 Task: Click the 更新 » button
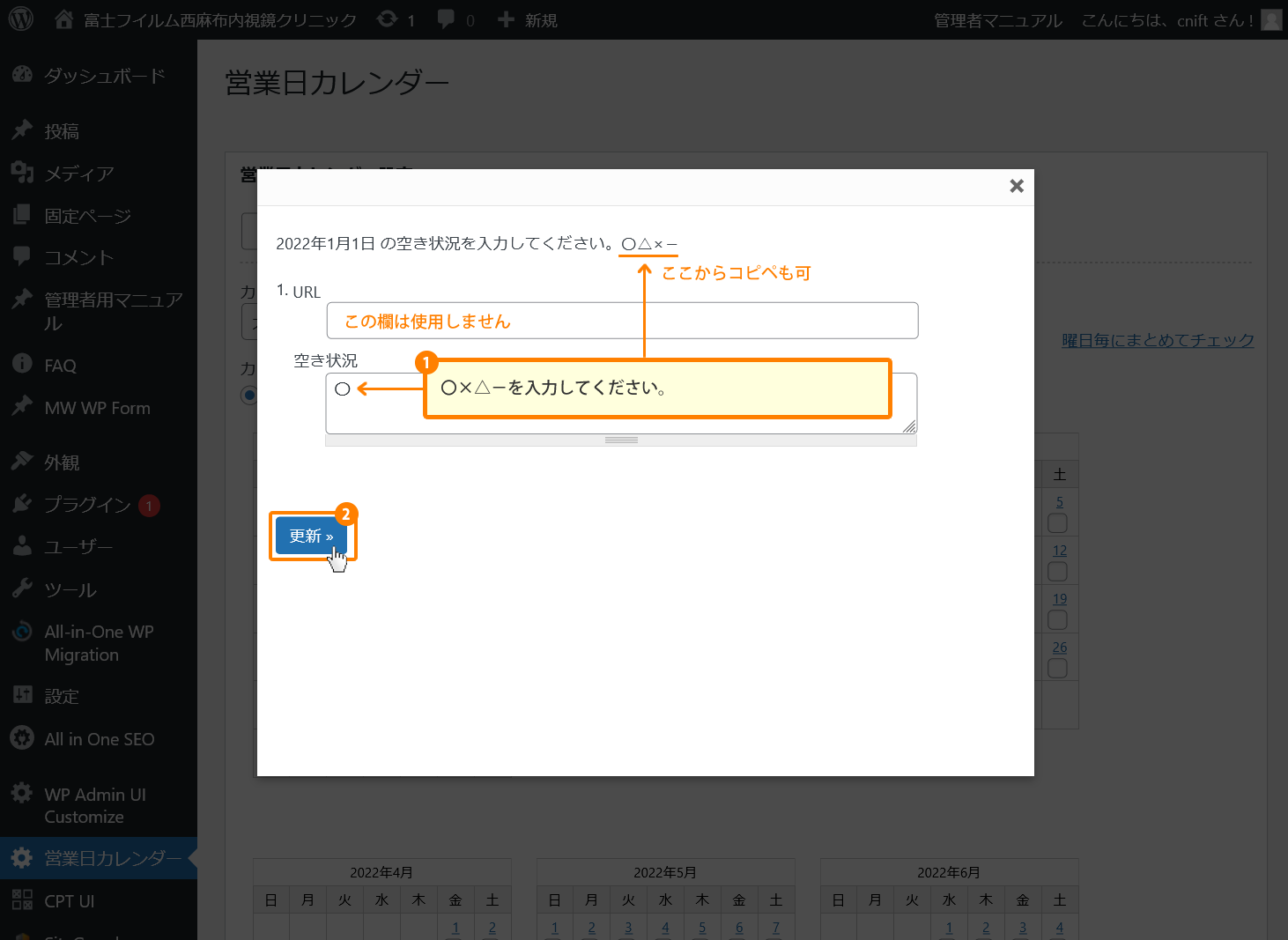point(312,536)
